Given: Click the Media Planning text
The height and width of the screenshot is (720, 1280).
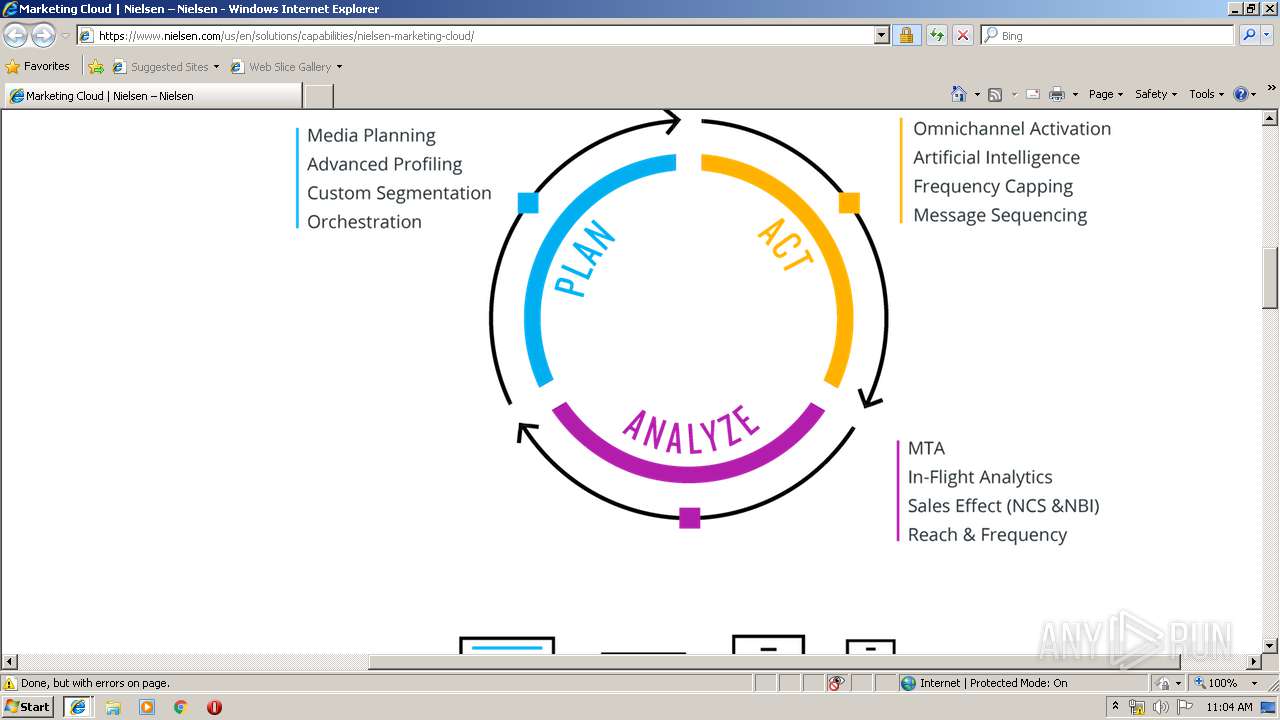Looking at the screenshot, I should click(x=371, y=136).
